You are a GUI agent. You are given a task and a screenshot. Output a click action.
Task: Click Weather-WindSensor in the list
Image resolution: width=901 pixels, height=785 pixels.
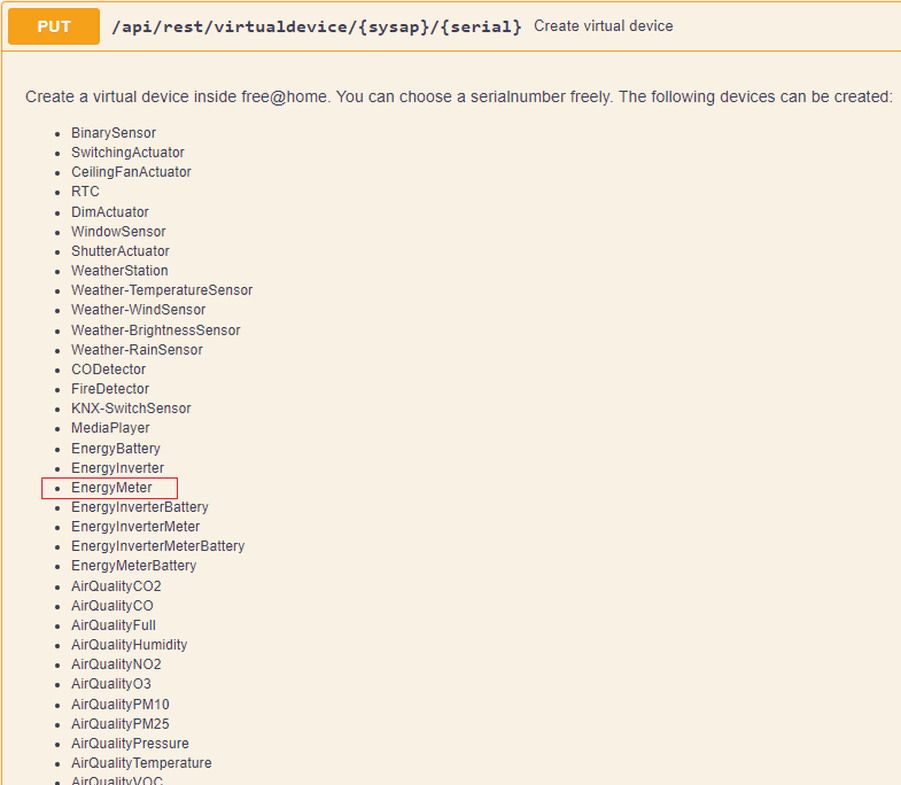pyautogui.click(x=138, y=310)
